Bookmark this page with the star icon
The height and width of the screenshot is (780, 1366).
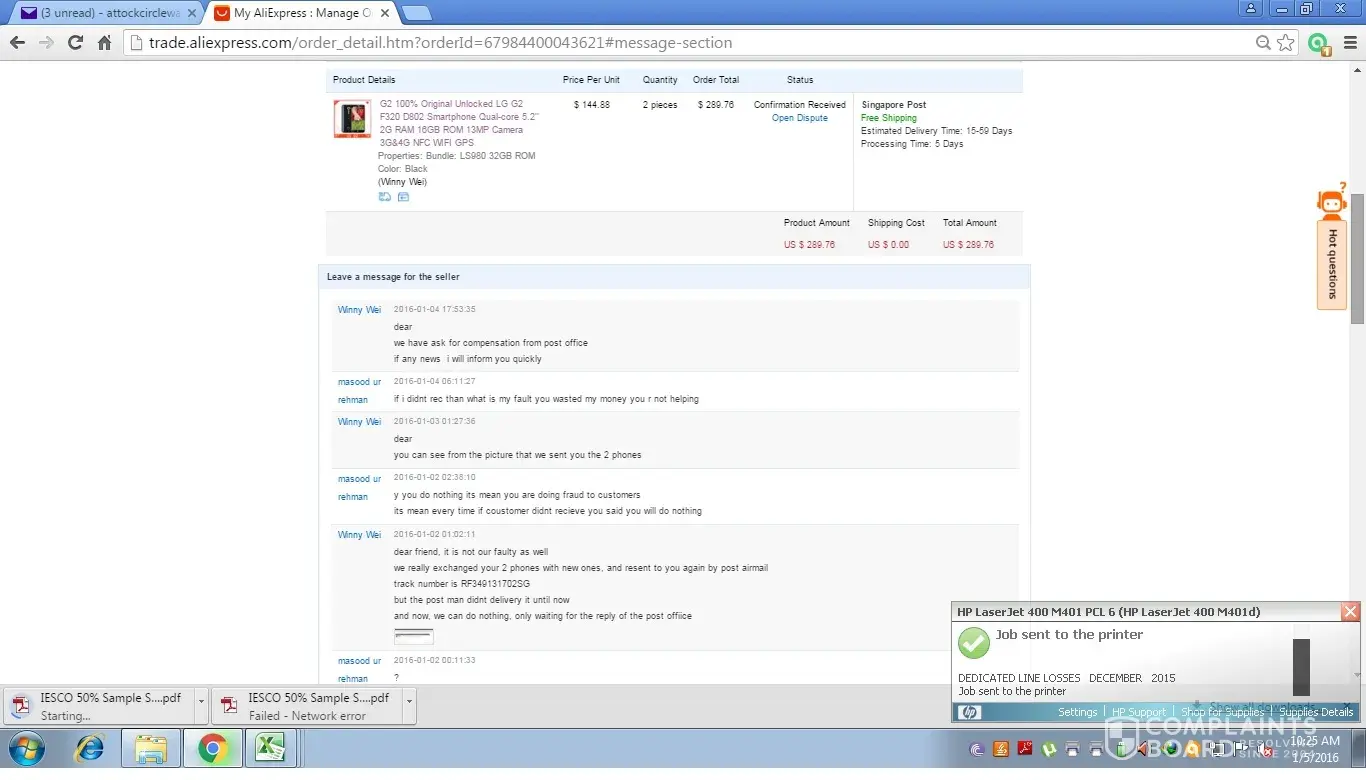[x=1286, y=43]
